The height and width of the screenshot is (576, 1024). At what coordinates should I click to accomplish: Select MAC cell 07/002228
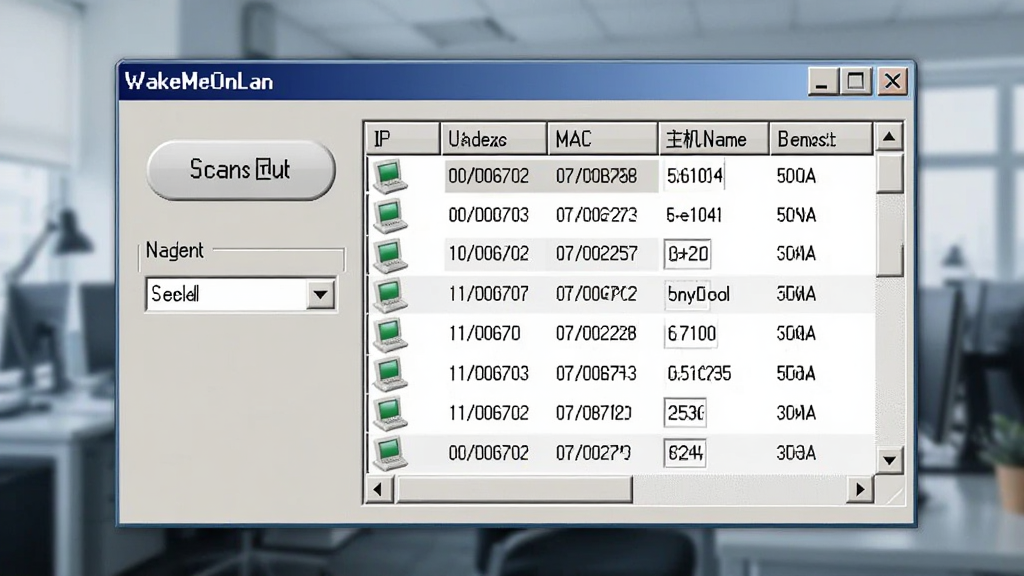click(596, 334)
